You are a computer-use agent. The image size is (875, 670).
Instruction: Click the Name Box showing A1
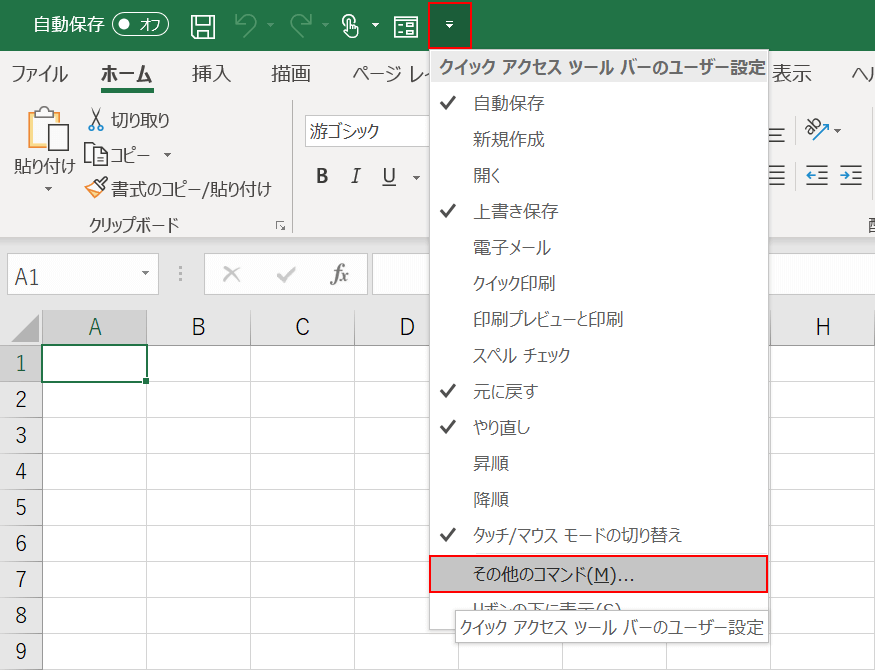[75, 273]
